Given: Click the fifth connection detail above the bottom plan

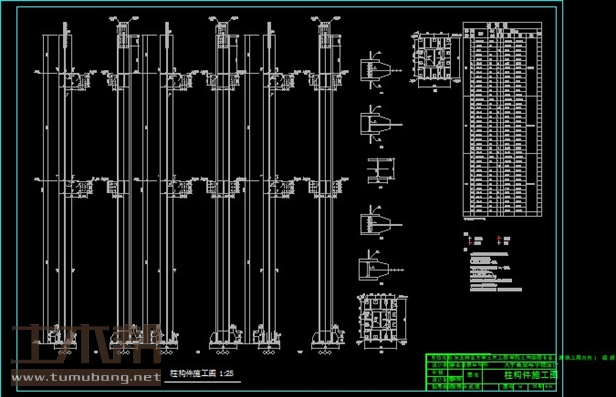Looking at the screenshot, I should coord(380,267).
